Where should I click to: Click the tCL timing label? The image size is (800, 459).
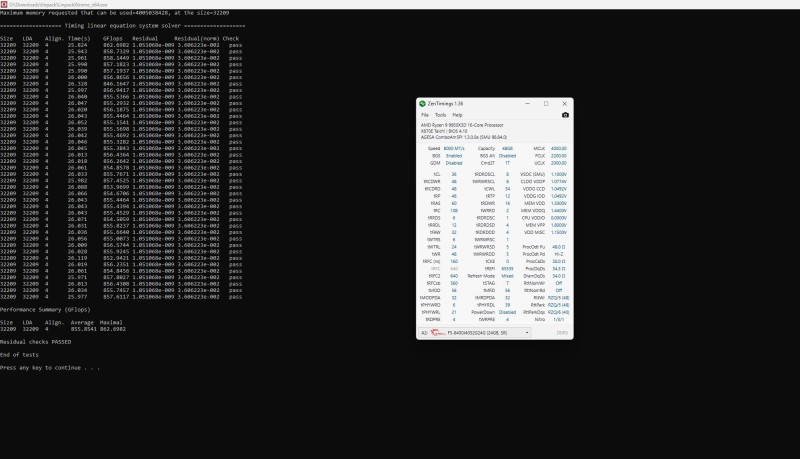point(437,174)
